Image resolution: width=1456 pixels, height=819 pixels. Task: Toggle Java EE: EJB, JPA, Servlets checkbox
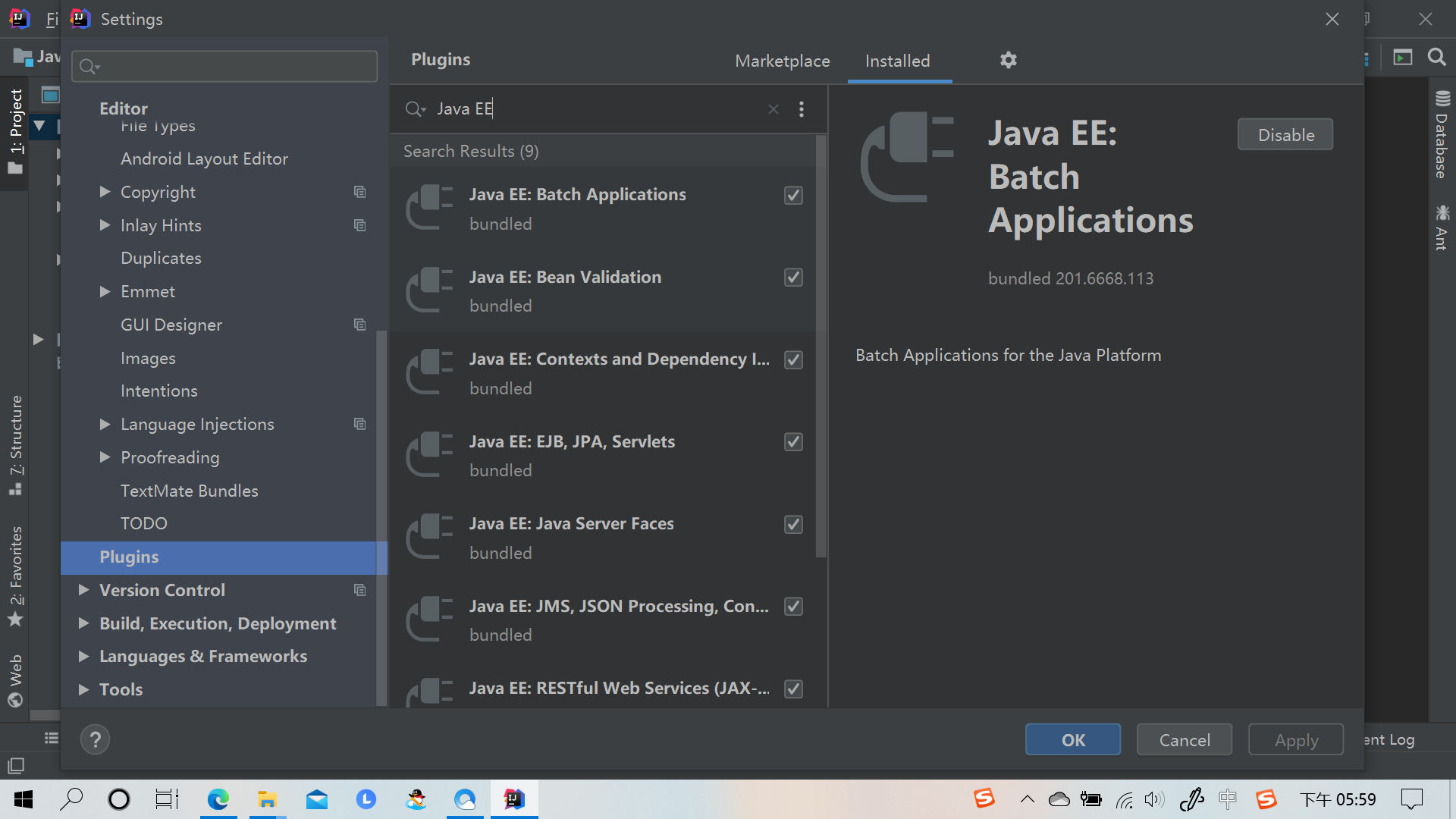[793, 442]
